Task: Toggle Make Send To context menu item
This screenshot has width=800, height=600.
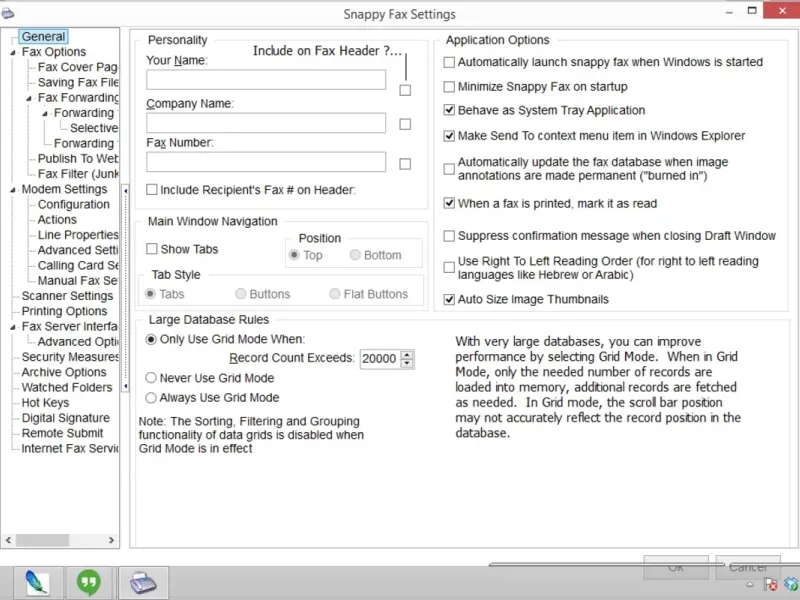Action: point(449,136)
